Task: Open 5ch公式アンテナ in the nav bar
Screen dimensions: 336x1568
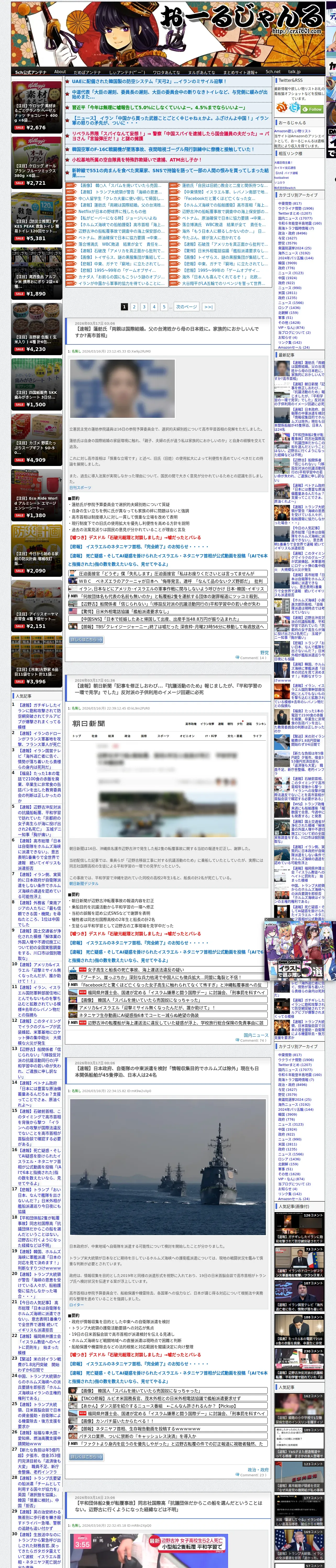Action: (x=31, y=72)
